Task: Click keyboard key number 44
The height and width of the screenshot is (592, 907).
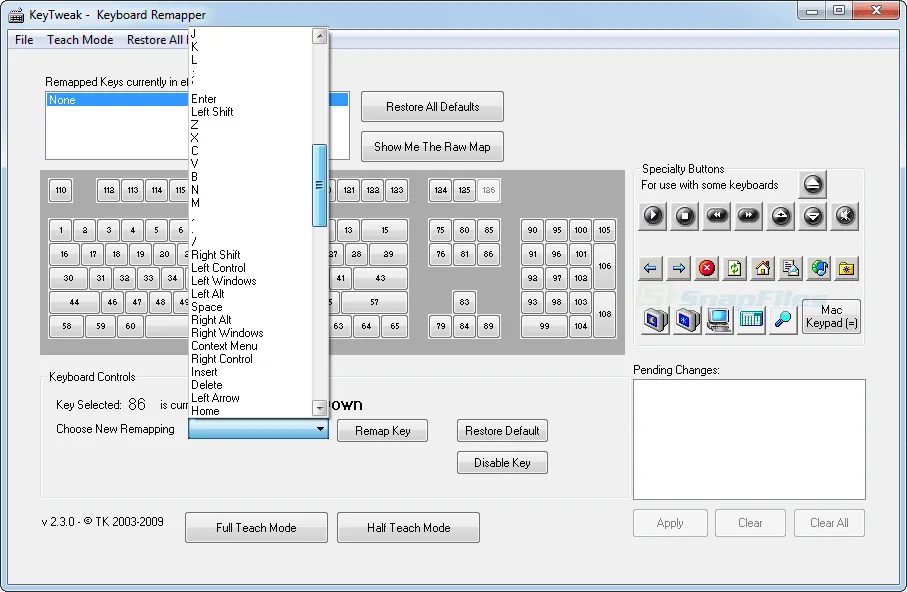Action: tap(74, 302)
